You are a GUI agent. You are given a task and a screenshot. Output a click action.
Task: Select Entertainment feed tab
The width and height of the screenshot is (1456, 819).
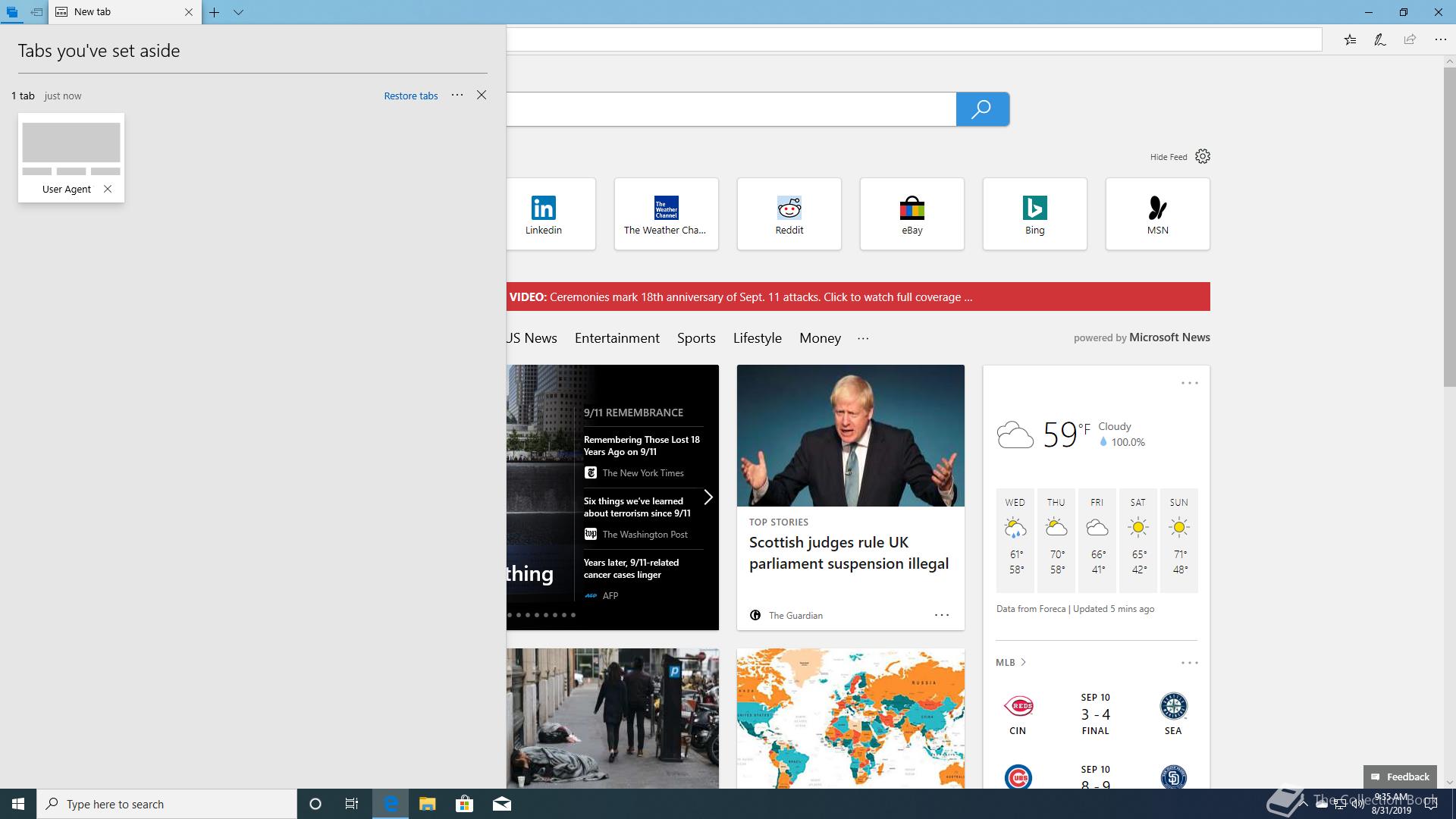(617, 338)
